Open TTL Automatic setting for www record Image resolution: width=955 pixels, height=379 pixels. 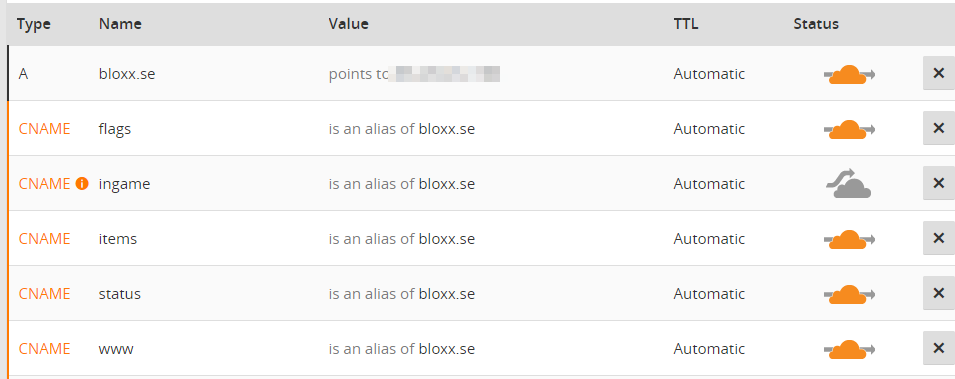coord(709,349)
